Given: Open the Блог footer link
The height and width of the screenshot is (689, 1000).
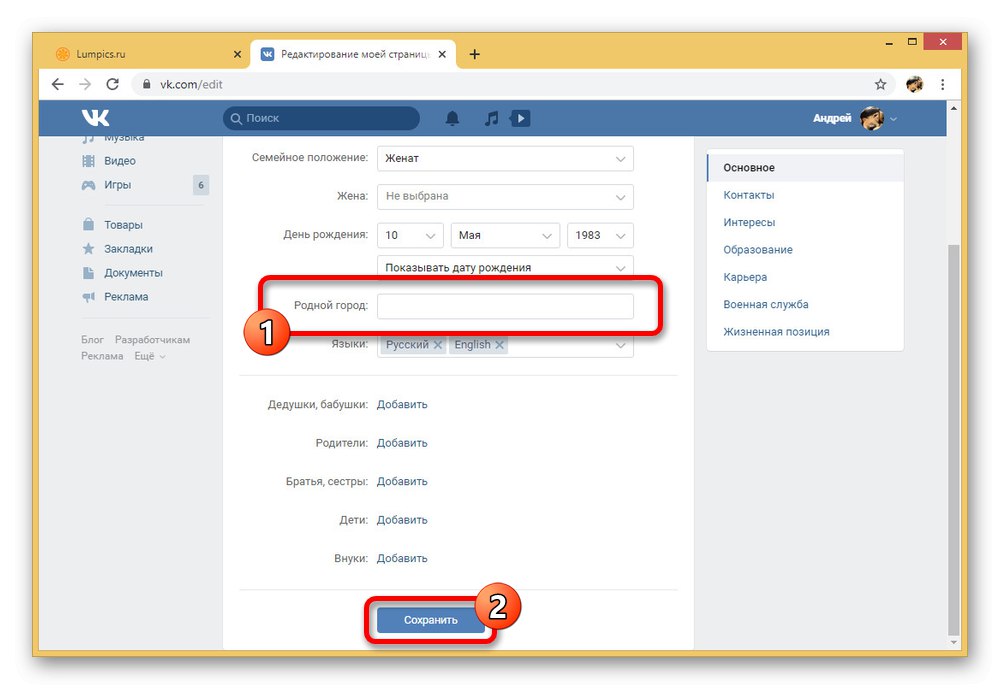Looking at the screenshot, I should point(92,340).
